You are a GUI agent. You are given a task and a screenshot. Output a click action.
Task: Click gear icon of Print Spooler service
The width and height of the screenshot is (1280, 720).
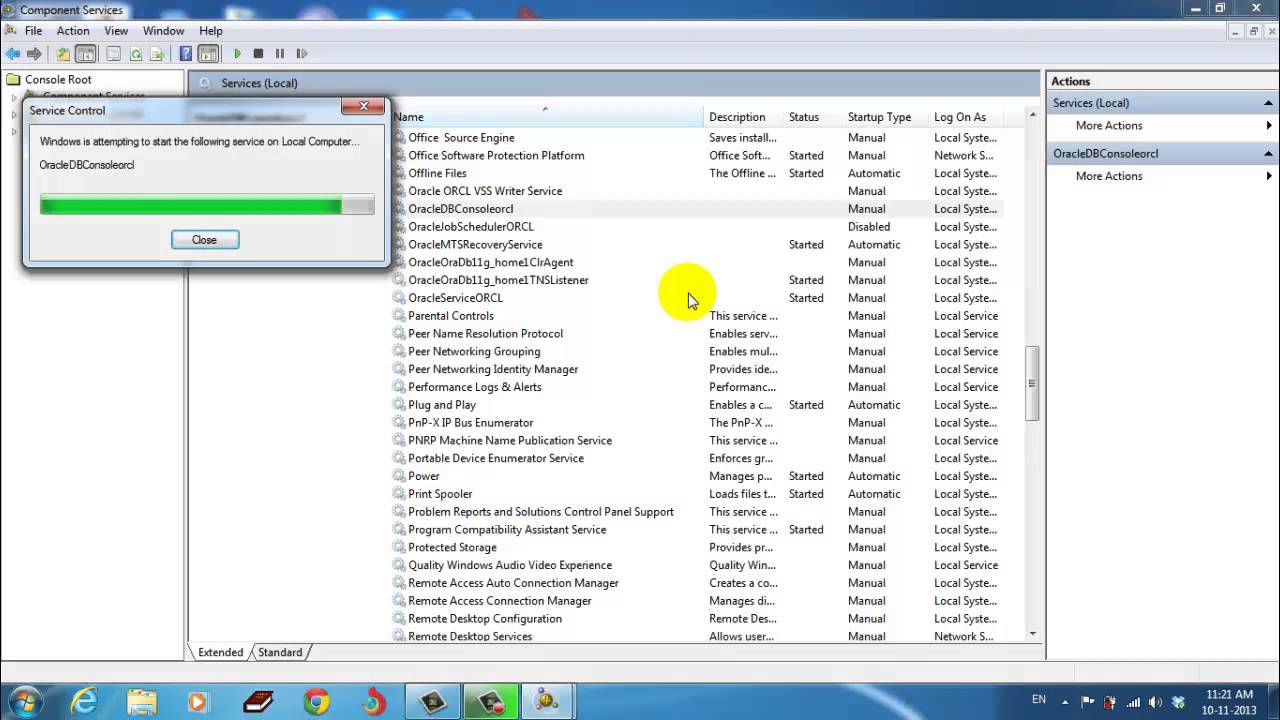tap(399, 494)
